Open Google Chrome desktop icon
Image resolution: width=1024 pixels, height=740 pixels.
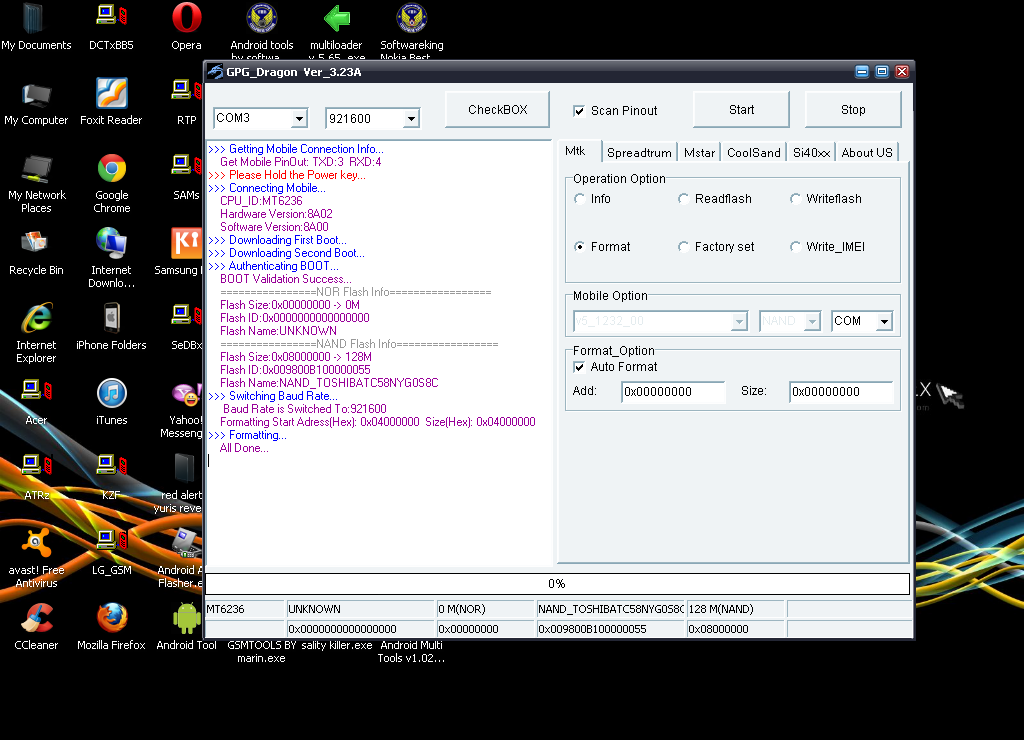coord(112,169)
